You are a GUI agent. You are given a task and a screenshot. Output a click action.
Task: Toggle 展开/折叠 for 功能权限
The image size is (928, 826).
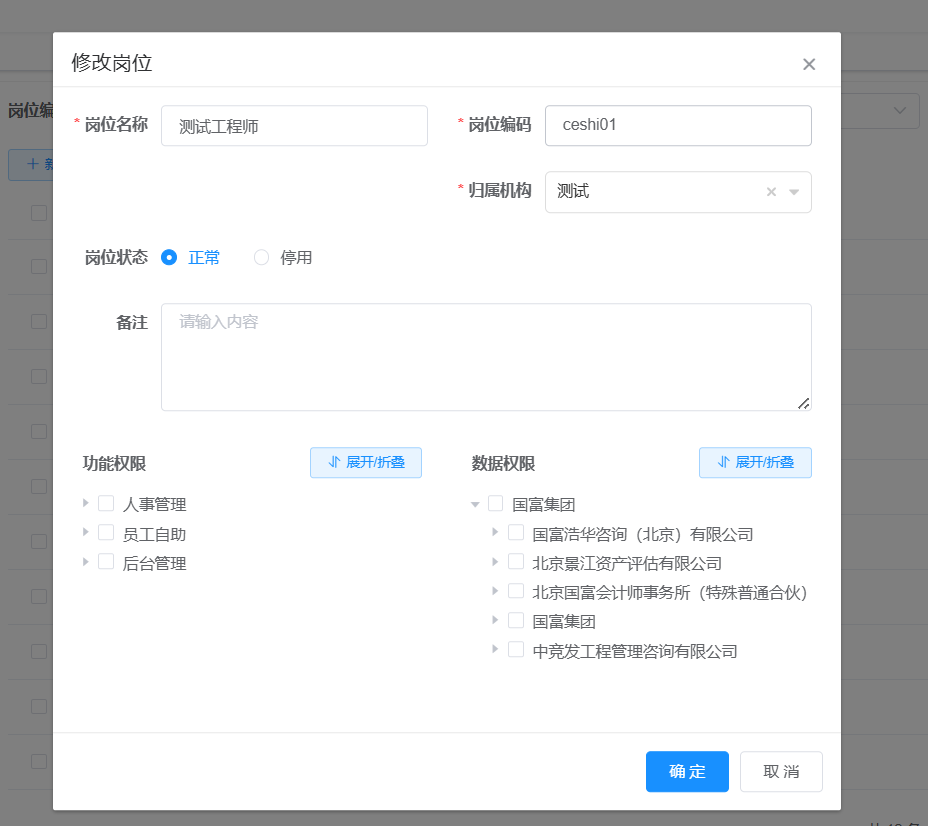366,462
